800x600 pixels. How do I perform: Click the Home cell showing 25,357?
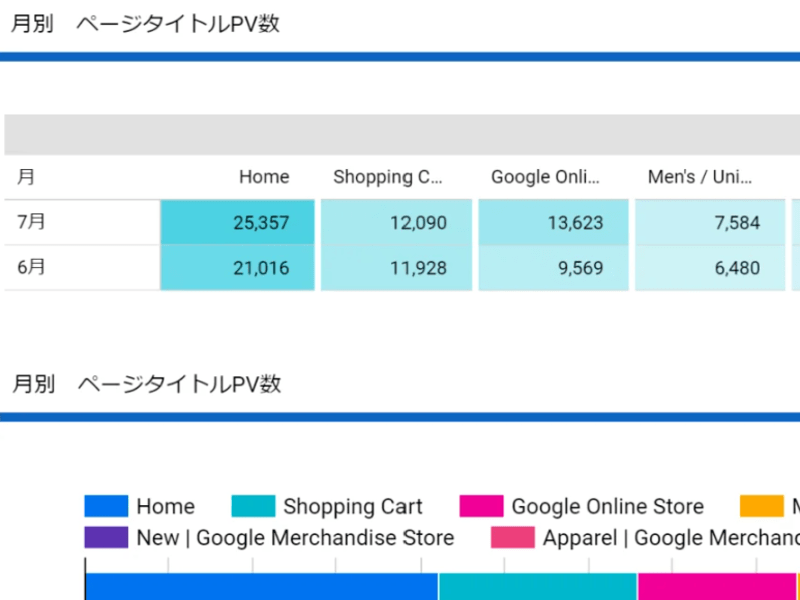click(238, 222)
